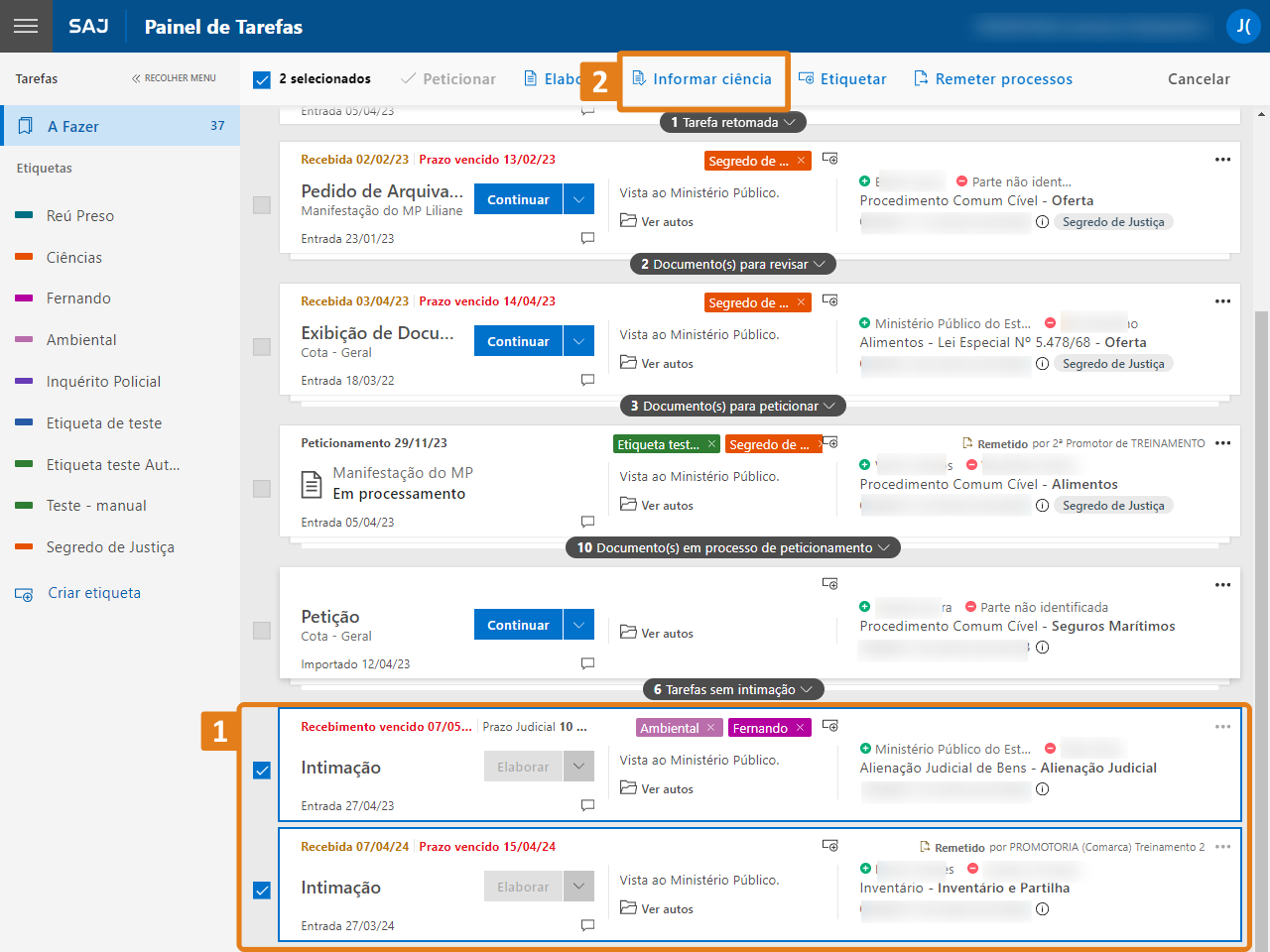Click document icon on Manifestação do MP

(x=312, y=484)
